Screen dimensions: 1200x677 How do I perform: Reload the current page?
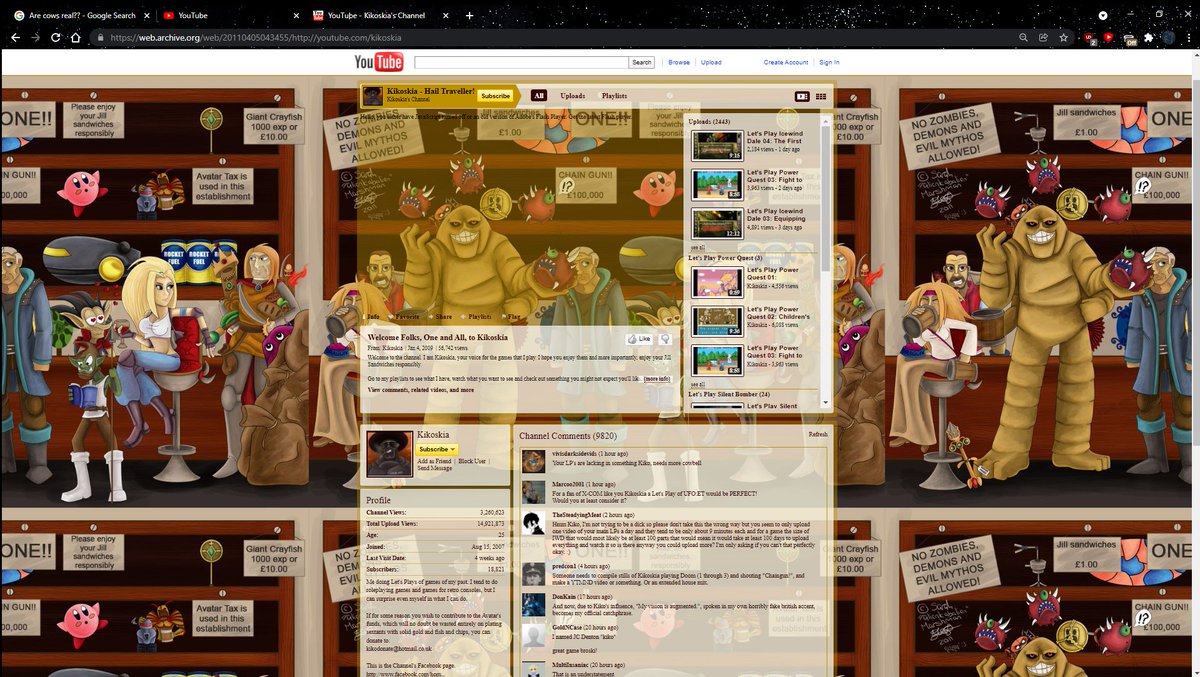(56, 37)
